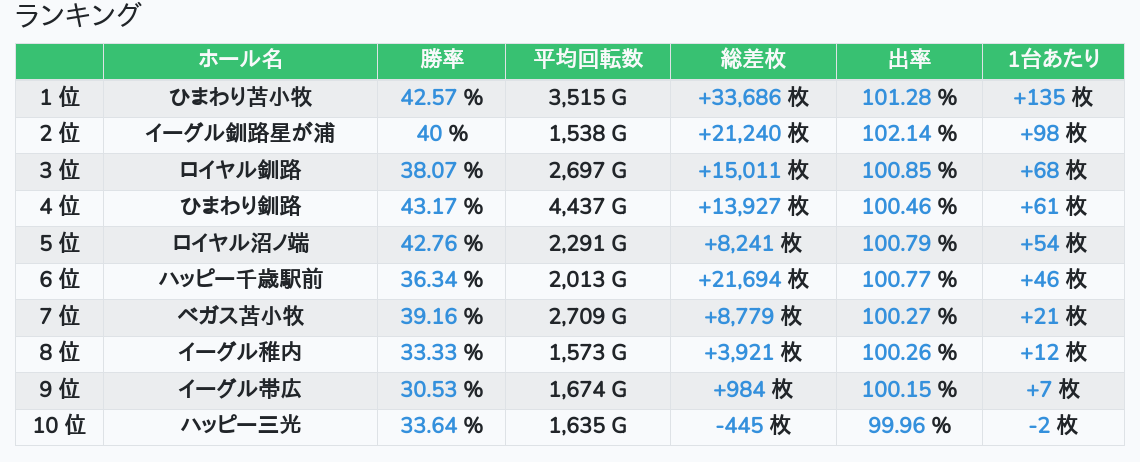Select the イーグル帯広 hall name
The image size is (1140, 462).
click(x=240, y=389)
